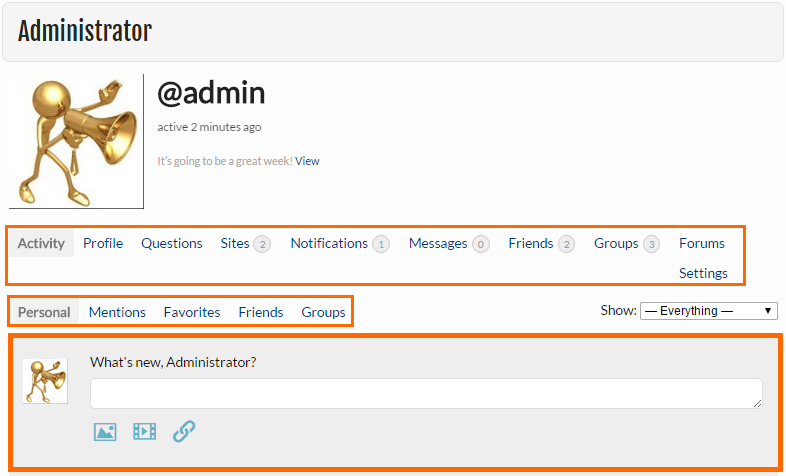This screenshot has height=476, width=786.
Task: Open the Profile tab
Action: coord(103,243)
